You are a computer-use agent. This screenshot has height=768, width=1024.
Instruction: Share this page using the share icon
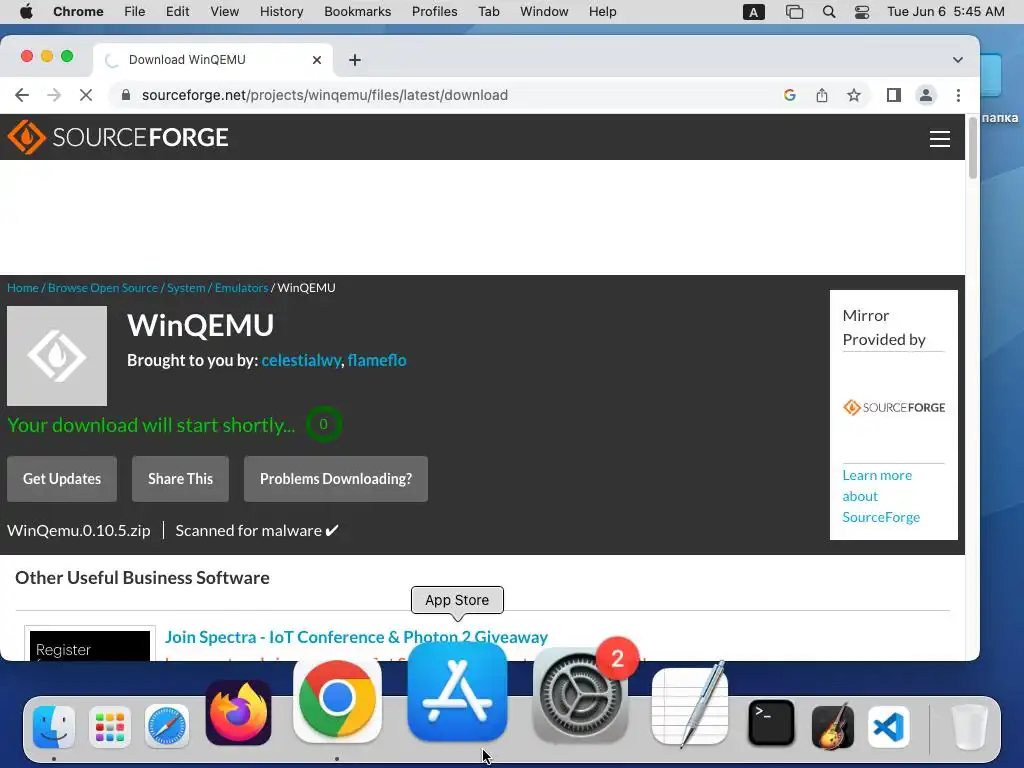(822, 95)
